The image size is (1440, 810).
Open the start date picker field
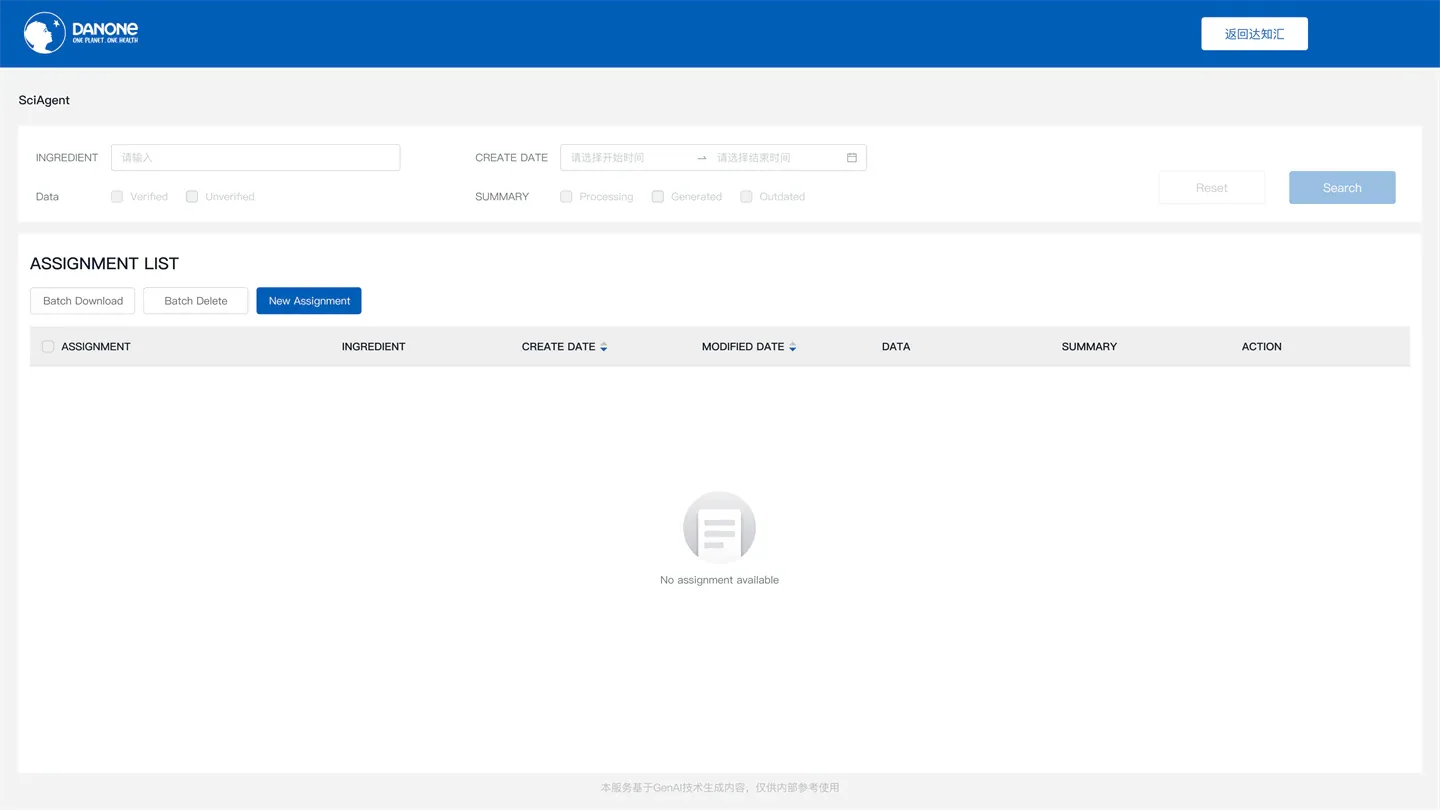click(x=629, y=157)
